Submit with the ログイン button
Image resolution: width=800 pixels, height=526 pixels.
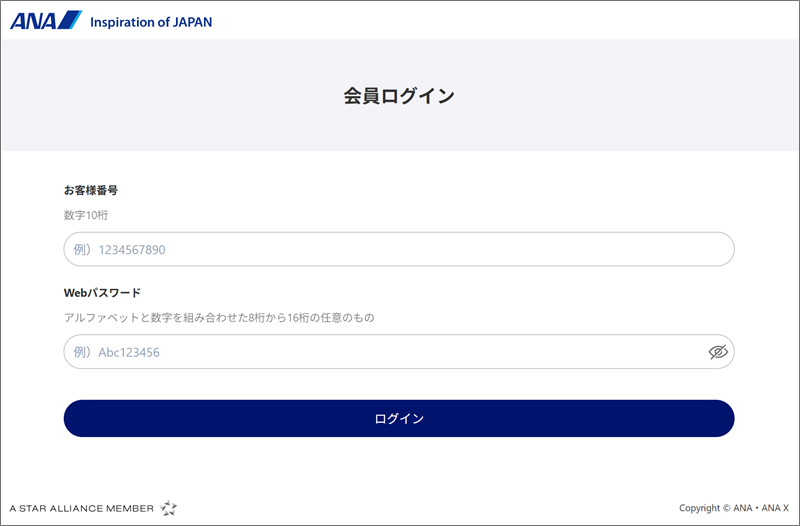coord(399,418)
